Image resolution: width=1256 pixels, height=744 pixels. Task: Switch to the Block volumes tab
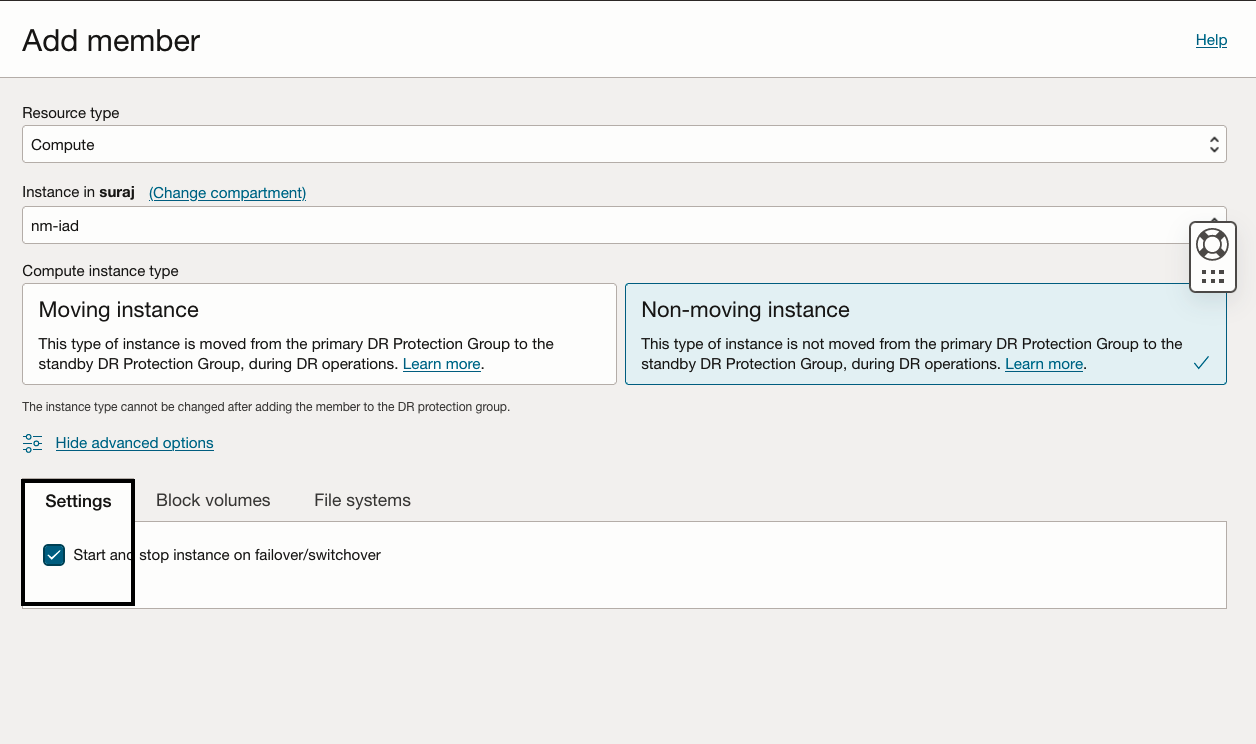coord(213,501)
